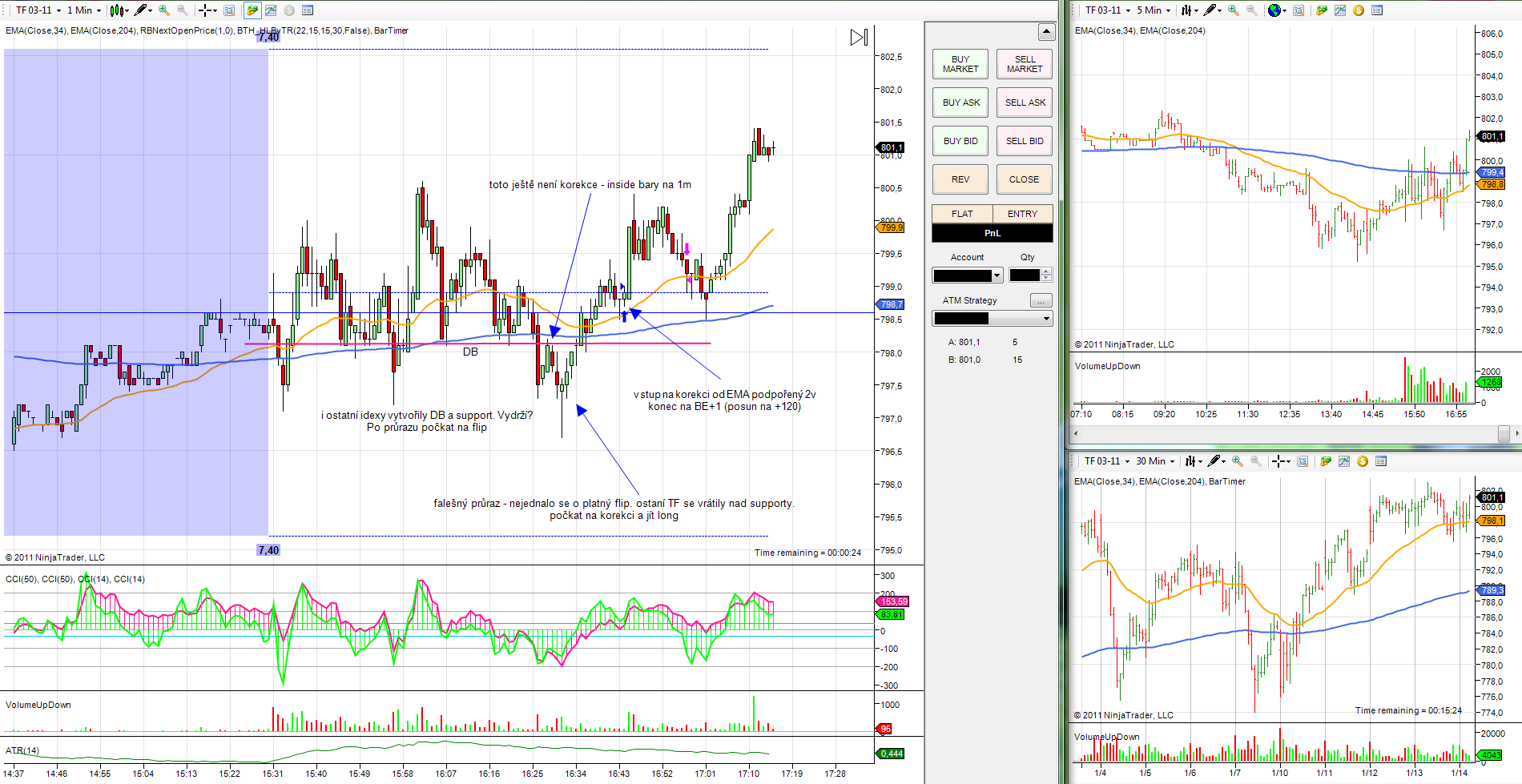
Task: Open the 5 Min interval dropdown
Action: pyautogui.click(x=1154, y=10)
